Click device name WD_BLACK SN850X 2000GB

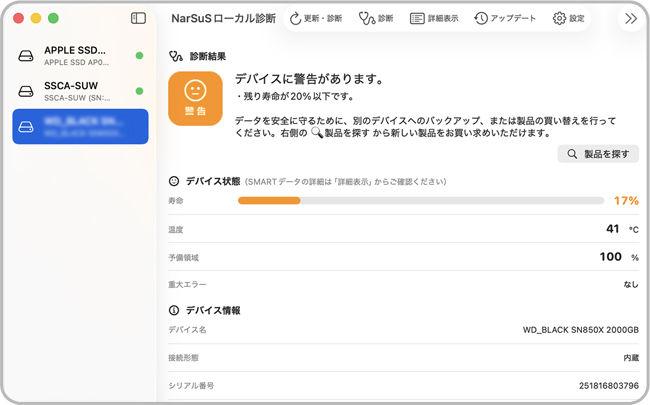pyautogui.click(x=580, y=330)
